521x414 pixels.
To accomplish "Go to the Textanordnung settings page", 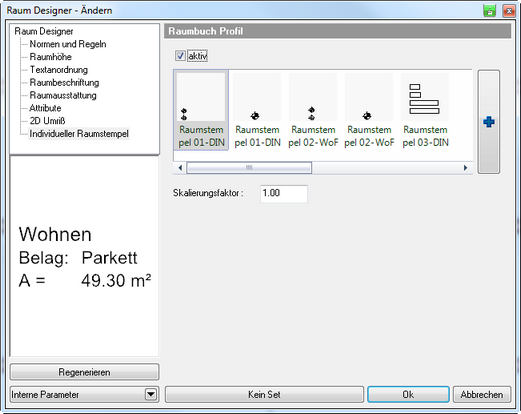I will tap(59, 70).
